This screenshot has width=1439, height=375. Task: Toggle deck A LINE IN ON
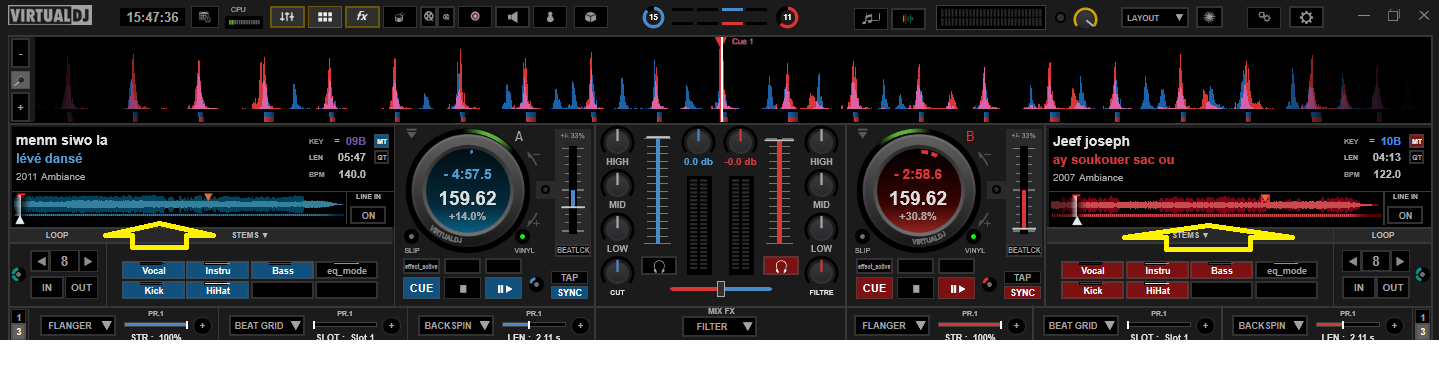tap(368, 215)
